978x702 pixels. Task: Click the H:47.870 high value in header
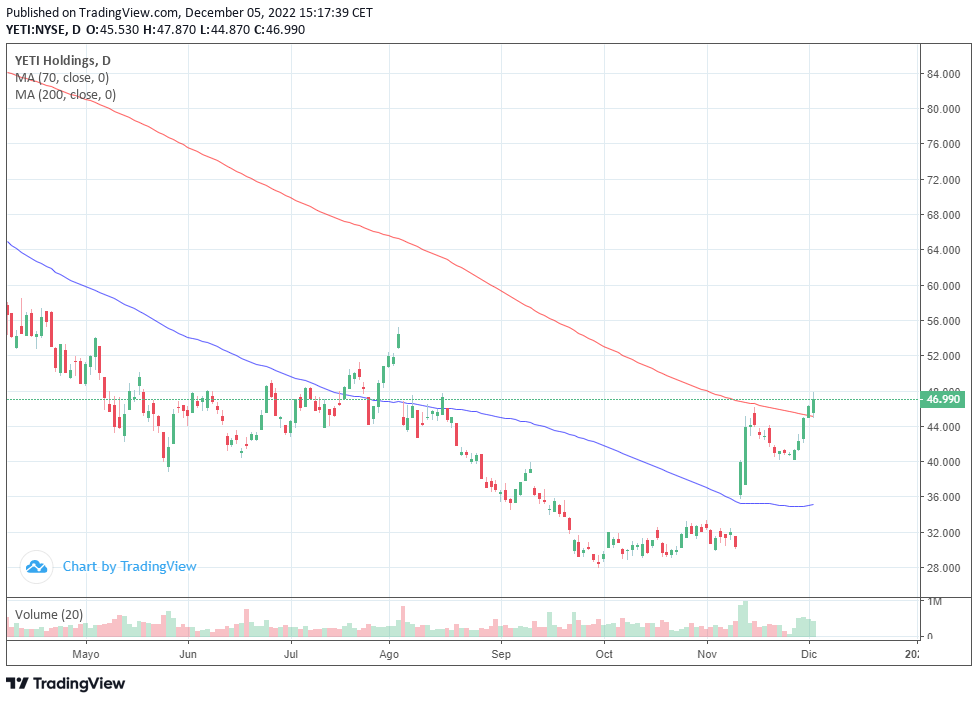(170, 29)
